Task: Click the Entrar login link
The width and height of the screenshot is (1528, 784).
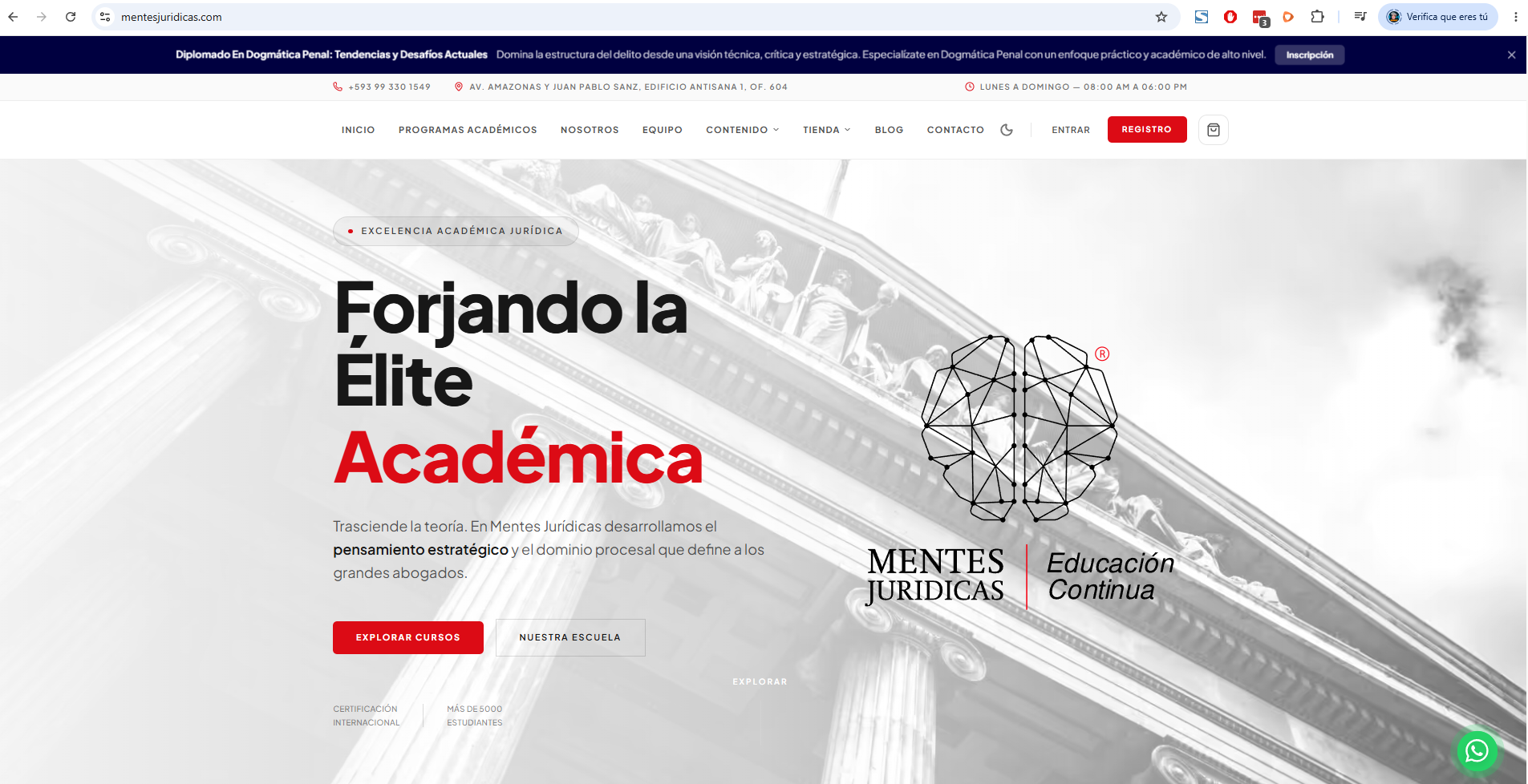Action: click(x=1071, y=130)
